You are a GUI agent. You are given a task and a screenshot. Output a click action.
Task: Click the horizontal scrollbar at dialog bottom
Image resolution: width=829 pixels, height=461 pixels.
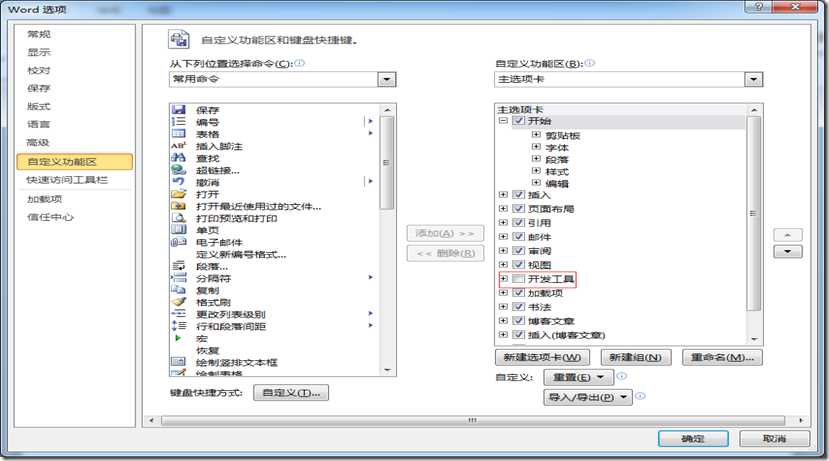click(x=473, y=420)
